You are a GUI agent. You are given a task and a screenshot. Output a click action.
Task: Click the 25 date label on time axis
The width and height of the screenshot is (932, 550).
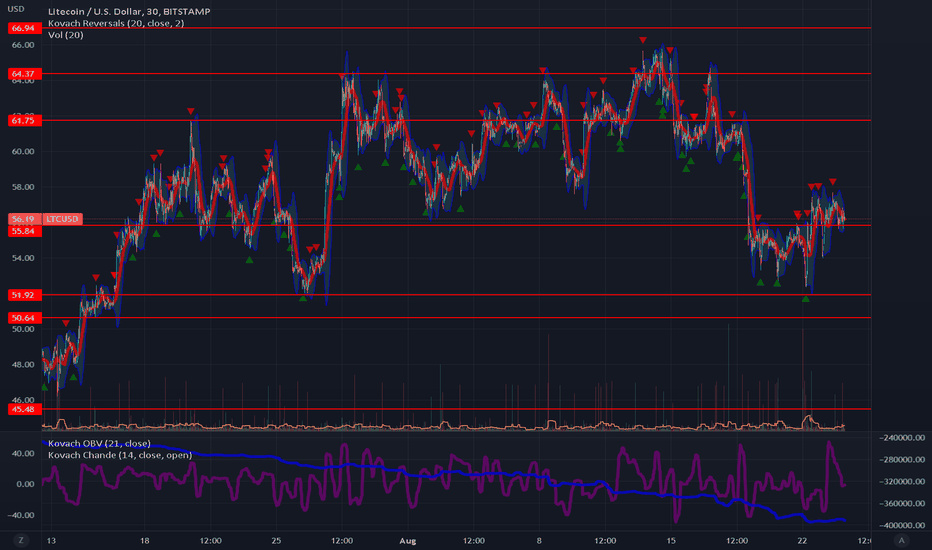(x=276, y=540)
